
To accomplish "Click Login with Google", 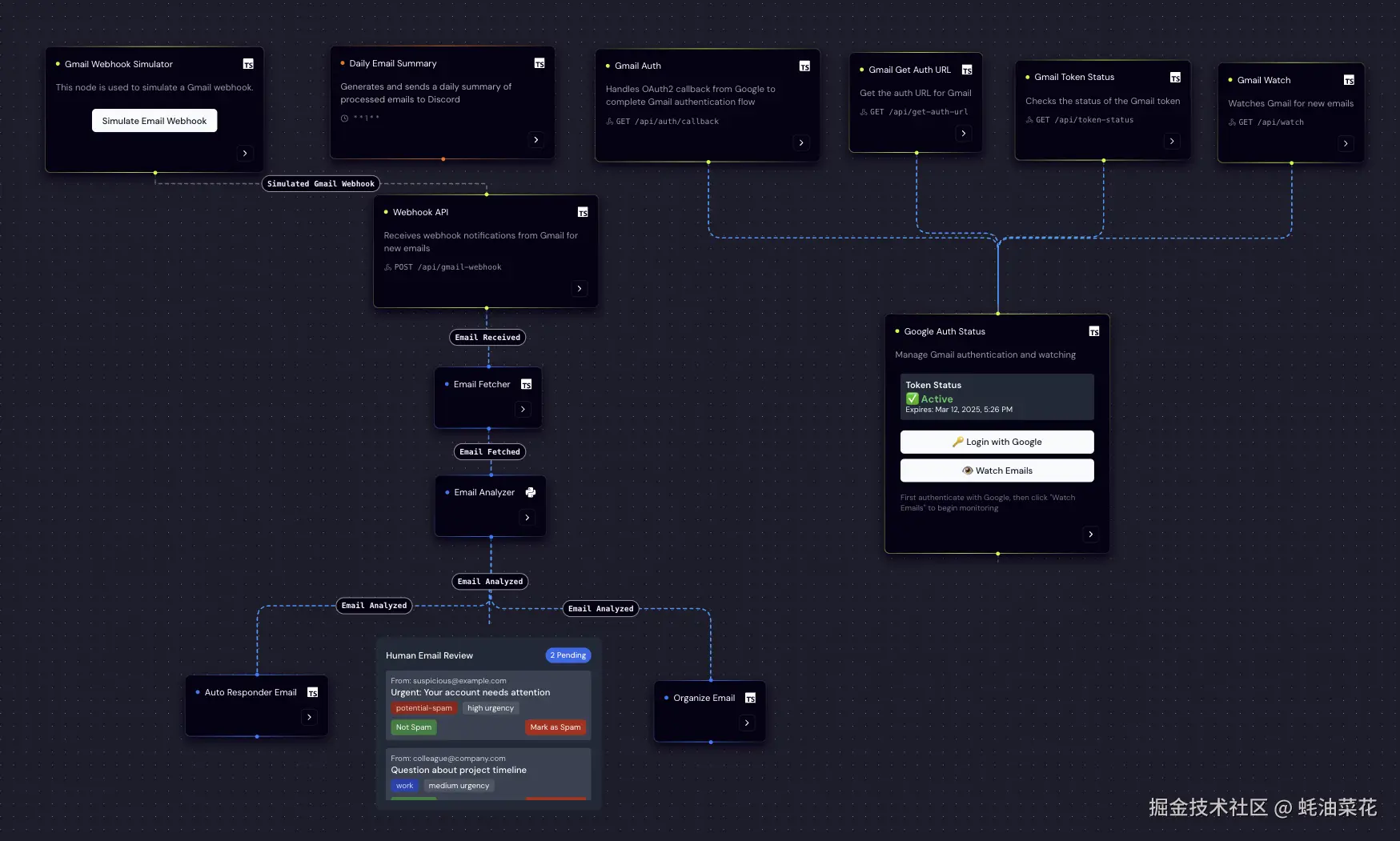I will (x=997, y=442).
